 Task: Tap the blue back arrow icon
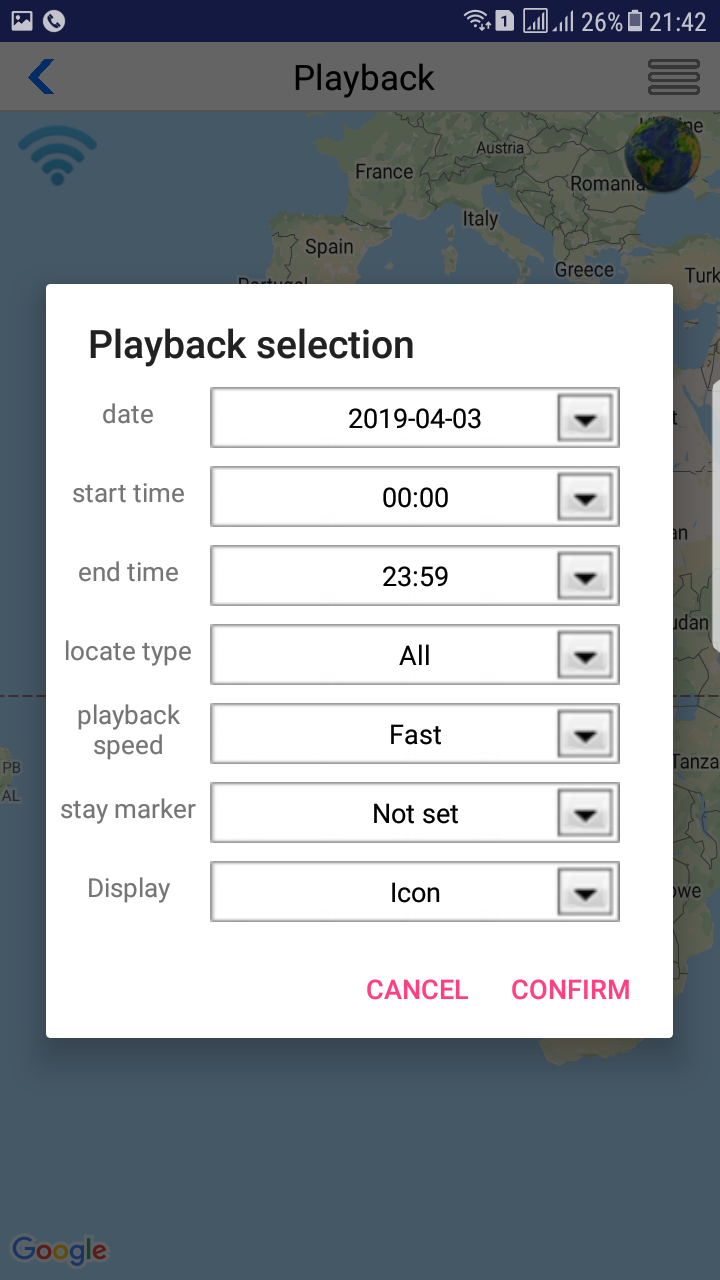point(42,77)
